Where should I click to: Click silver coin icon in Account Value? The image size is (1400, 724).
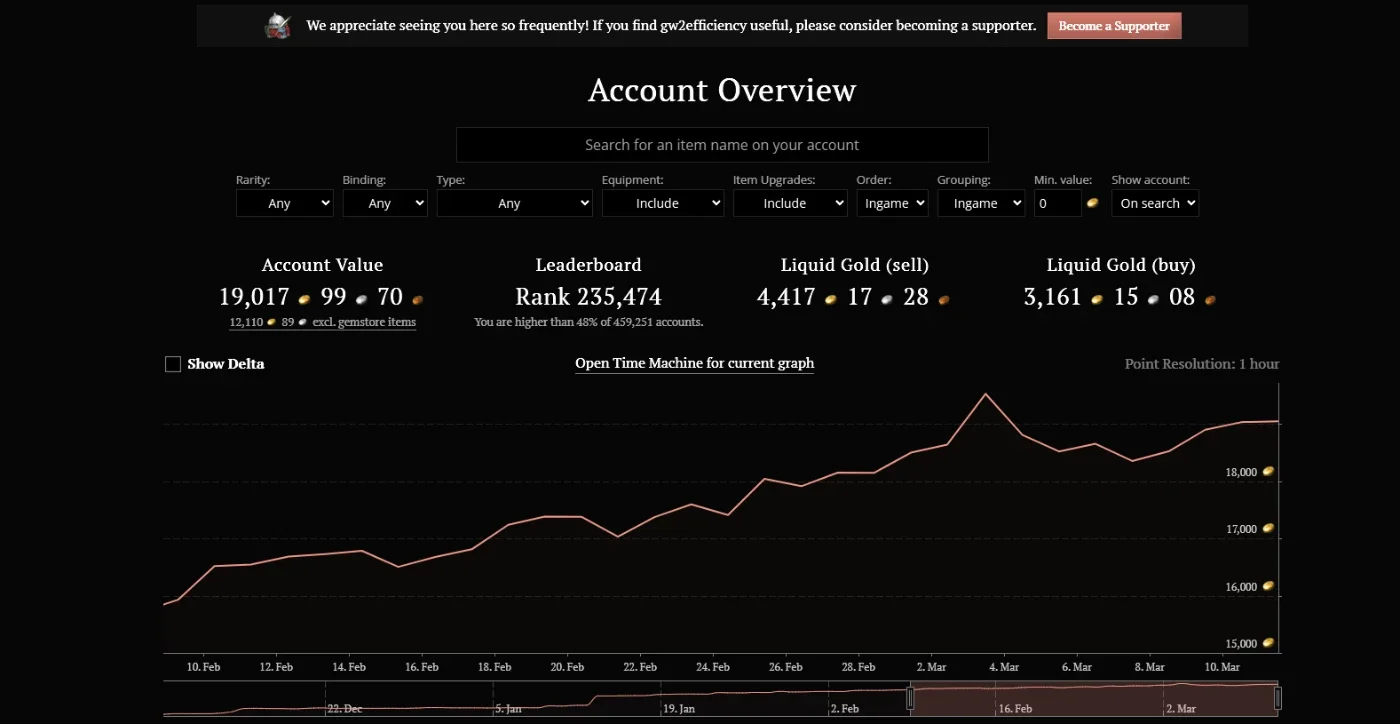pyautogui.click(x=362, y=298)
